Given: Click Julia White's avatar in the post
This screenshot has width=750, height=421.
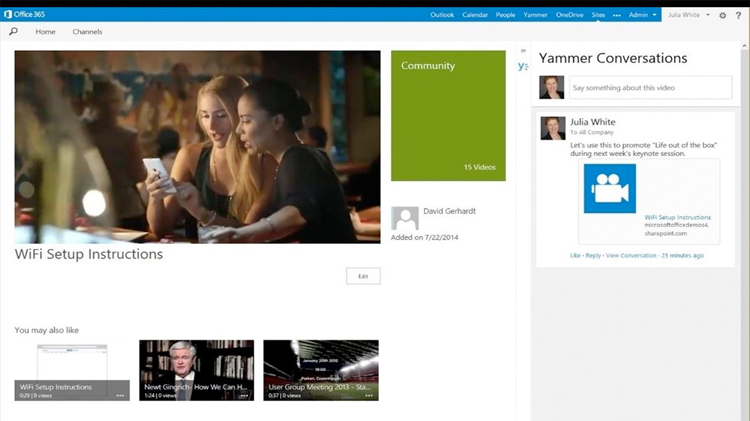Looking at the screenshot, I should pyautogui.click(x=552, y=128).
